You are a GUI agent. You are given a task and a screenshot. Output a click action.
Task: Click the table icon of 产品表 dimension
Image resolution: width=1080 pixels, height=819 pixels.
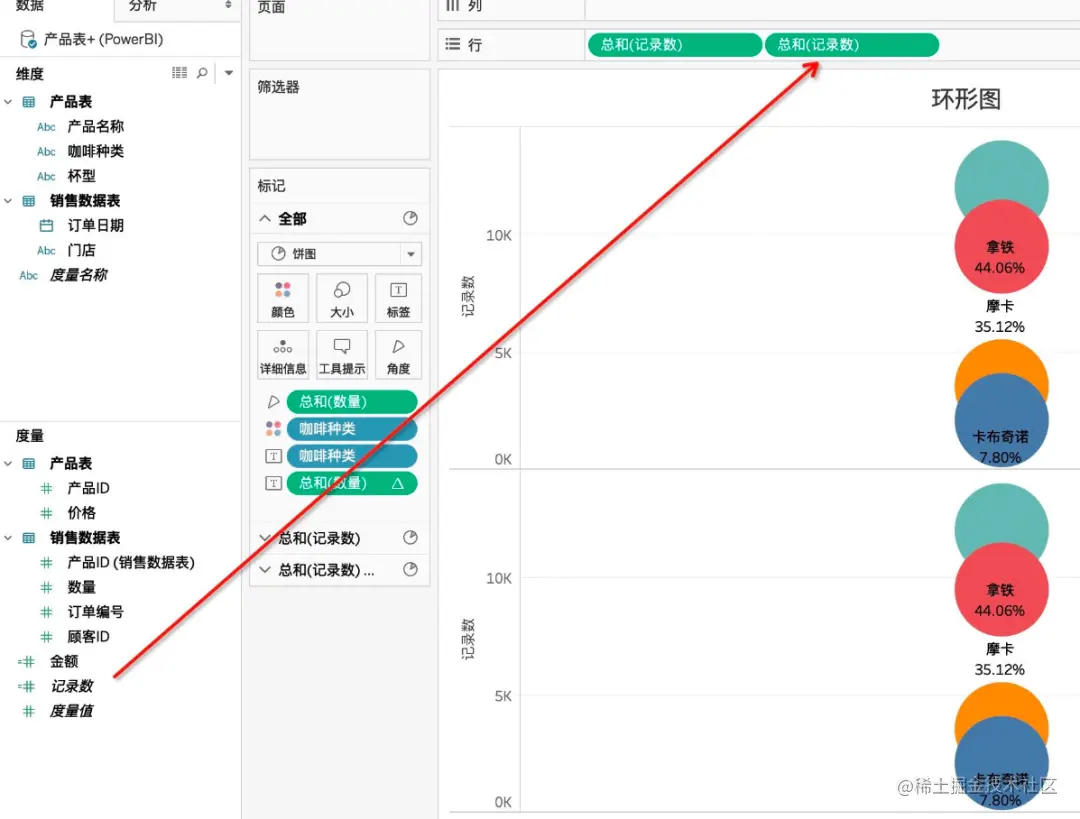coord(28,102)
